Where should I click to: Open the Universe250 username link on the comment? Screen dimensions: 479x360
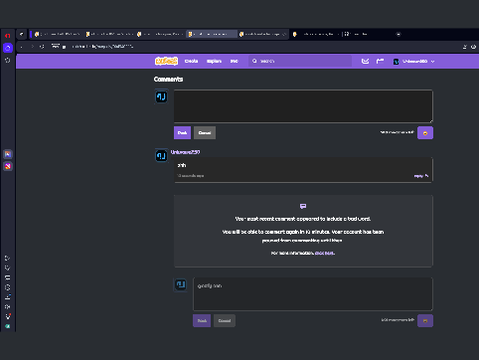click(x=185, y=152)
